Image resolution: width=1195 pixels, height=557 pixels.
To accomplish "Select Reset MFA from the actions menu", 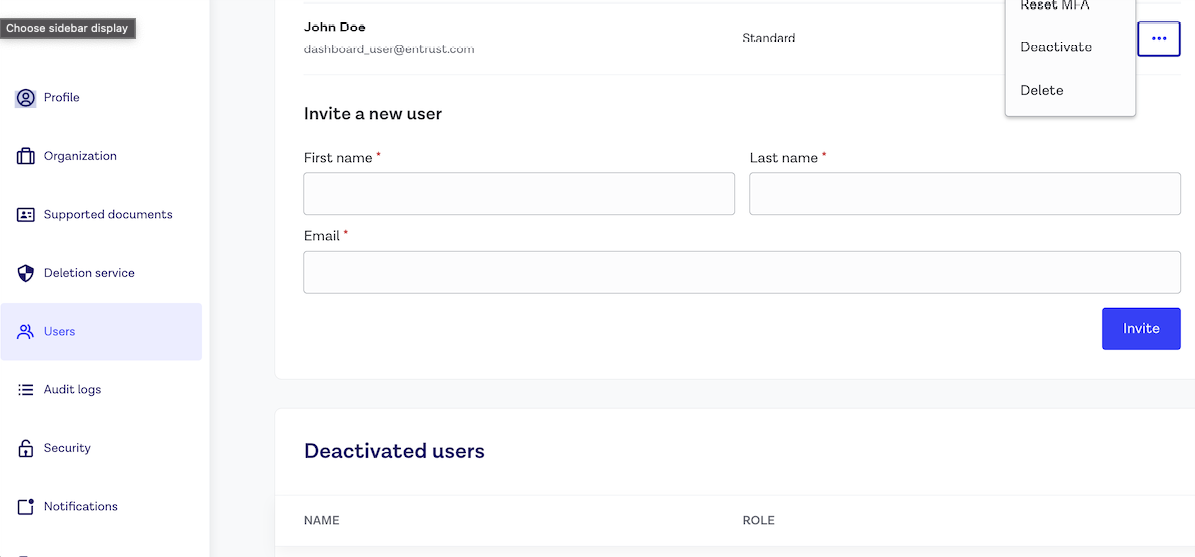I will [x=1055, y=5].
